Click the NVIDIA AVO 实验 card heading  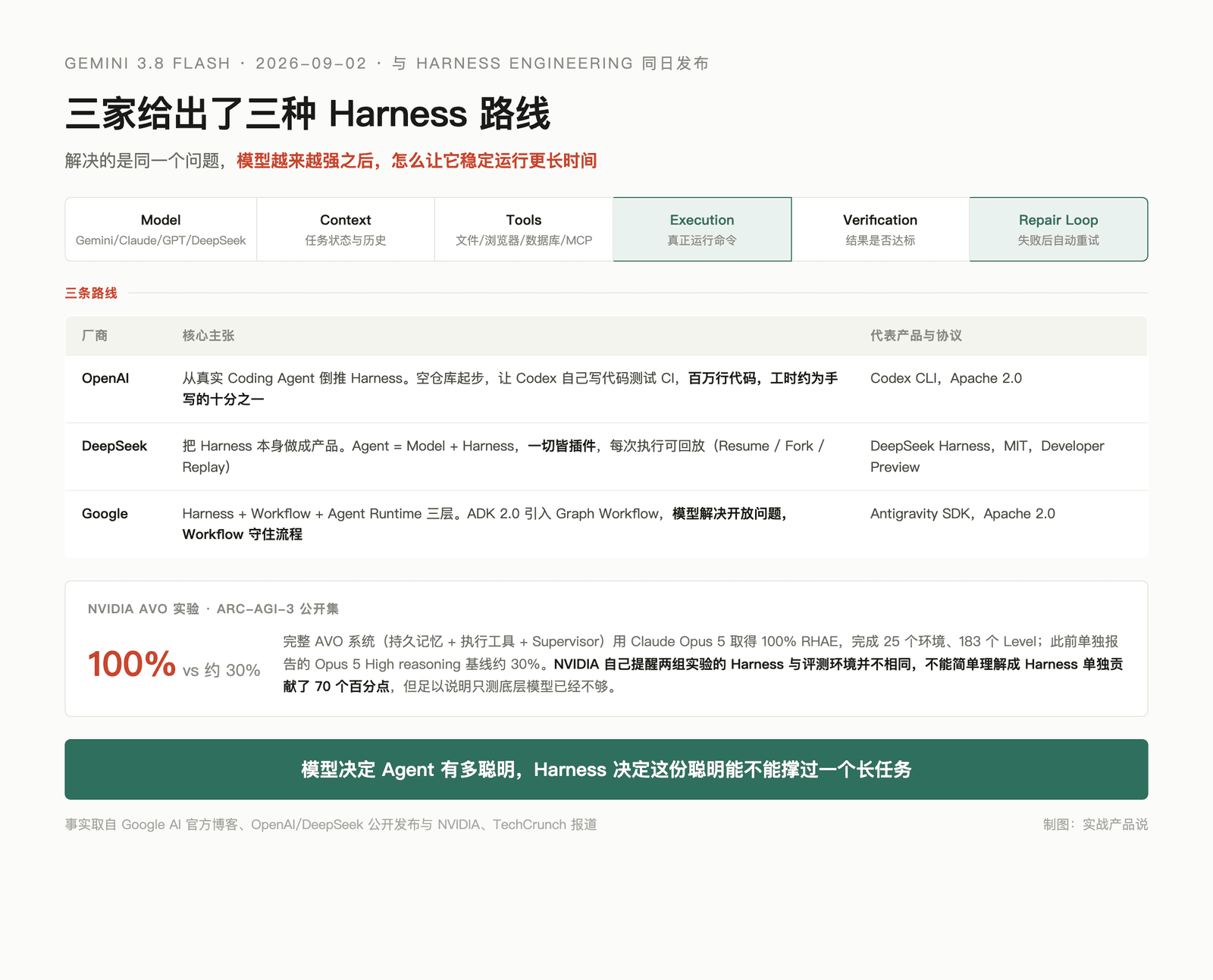[213, 609]
